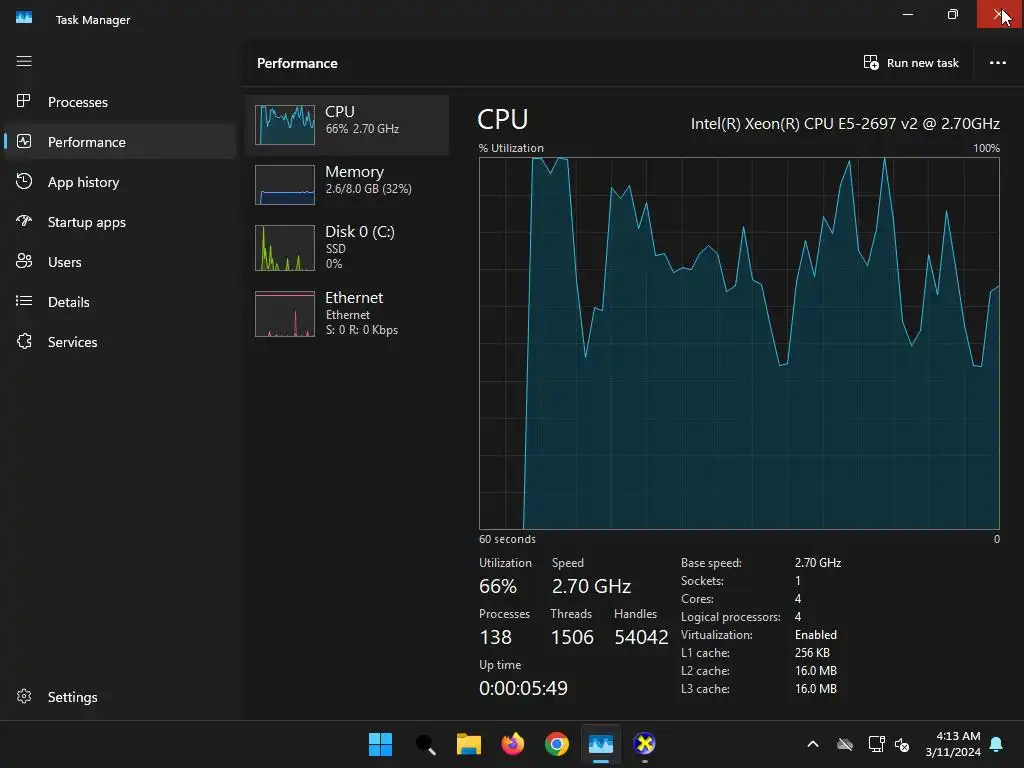
Task: Open the Services page
Action: click(x=120, y=342)
